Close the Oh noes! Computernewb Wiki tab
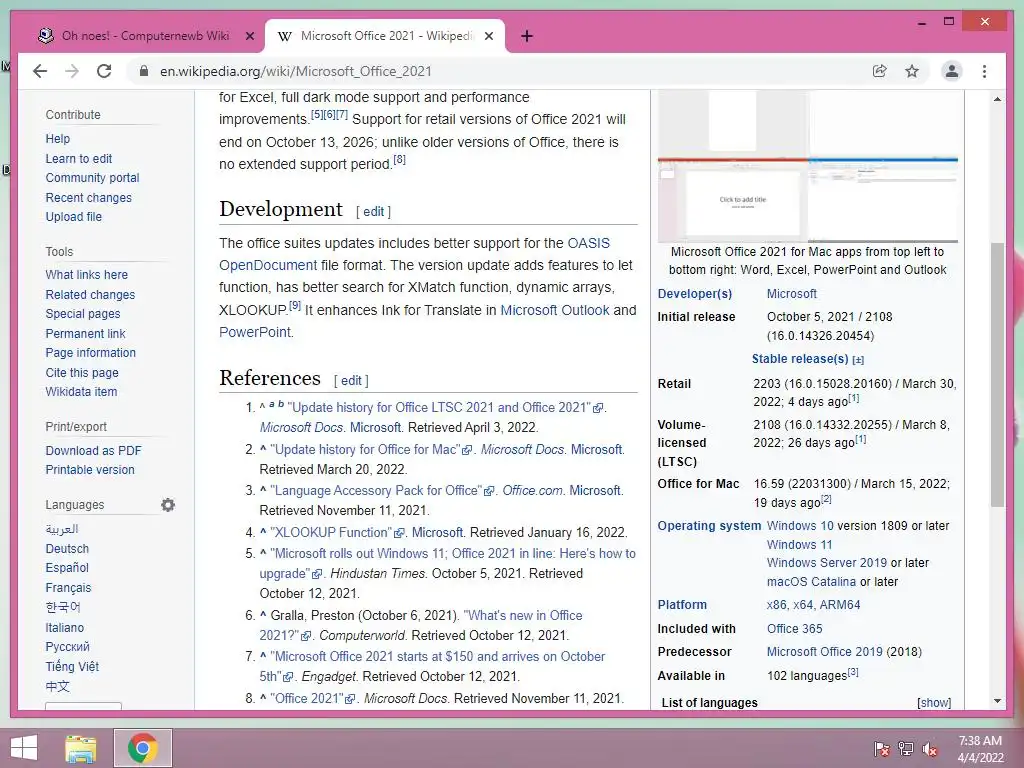Screen dimensions: 1024x768 click(249, 36)
